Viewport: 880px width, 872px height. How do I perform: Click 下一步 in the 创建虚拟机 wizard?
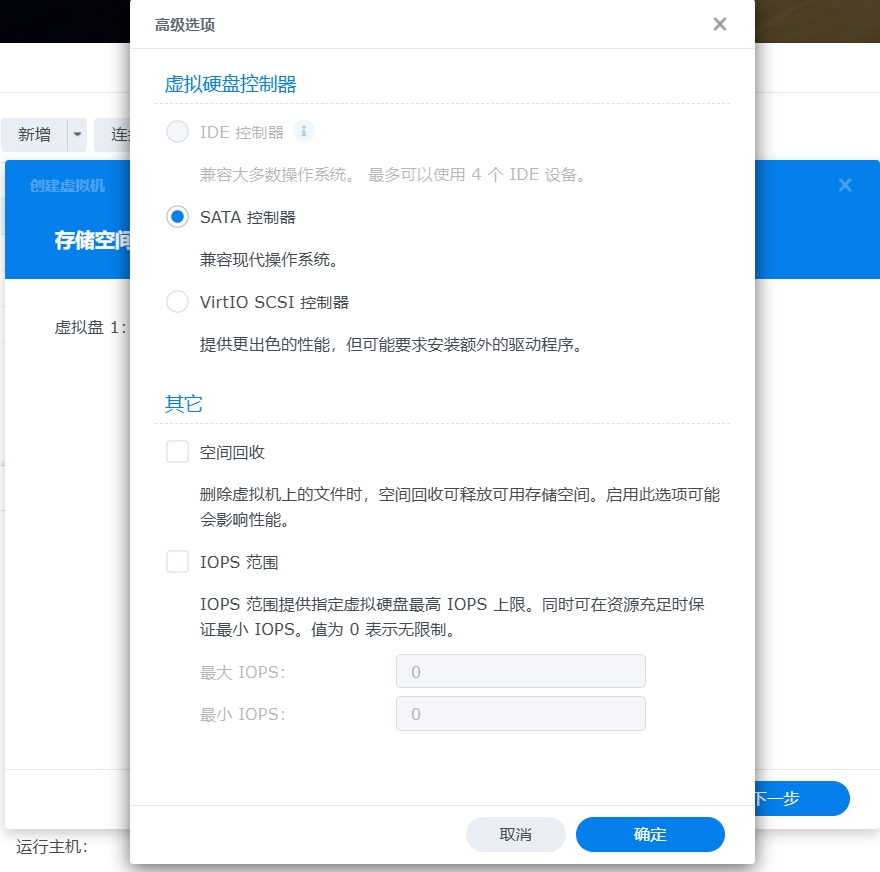[x=801, y=798]
